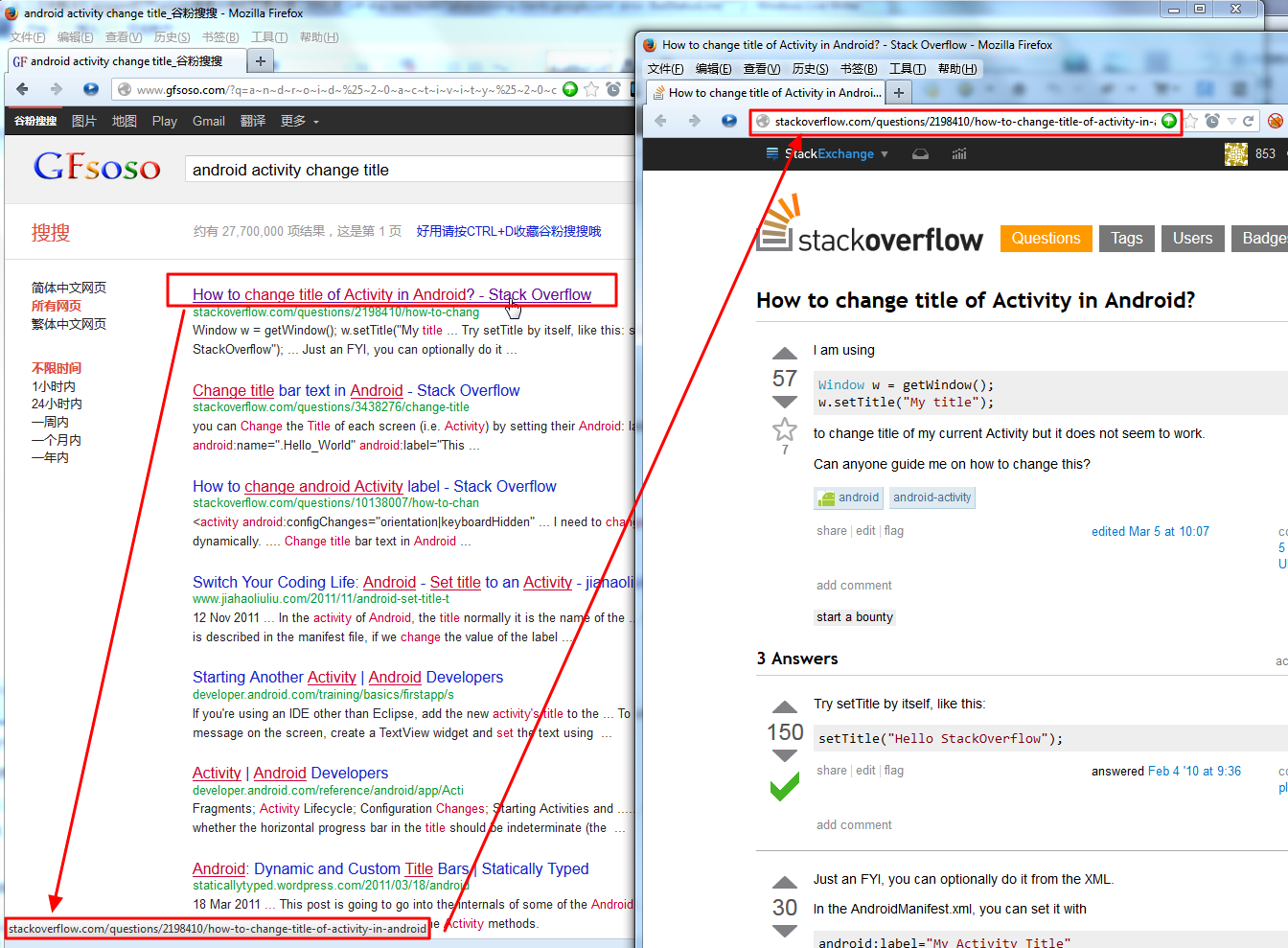Click the 'start a bounty' button
Image resolution: width=1288 pixels, height=948 pixels.
click(x=855, y=617)
